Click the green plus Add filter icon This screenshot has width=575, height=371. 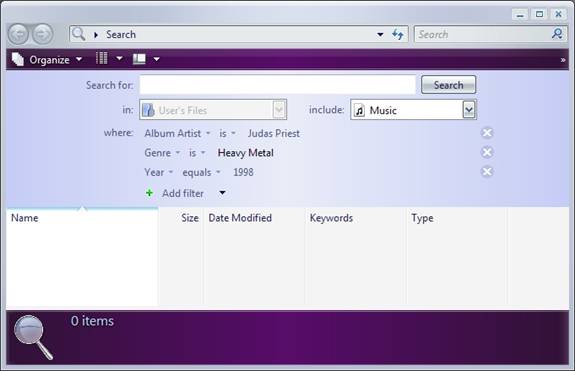(x=149, y=193)
